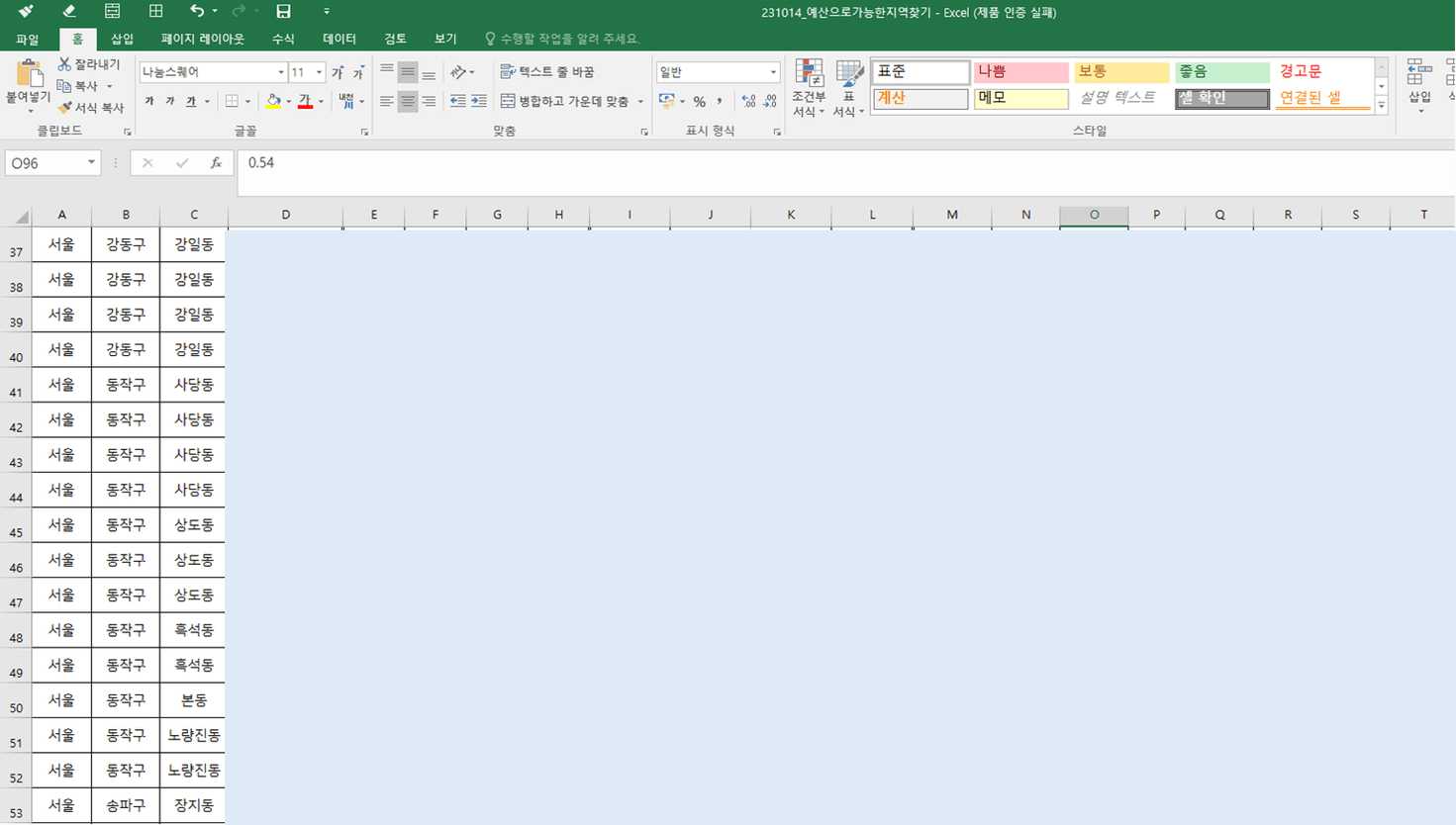The width and height of the screenshot is (1456, 825).
Task: Expand the Name Box dropdown arrow
Action: click(x=91, y=163)
